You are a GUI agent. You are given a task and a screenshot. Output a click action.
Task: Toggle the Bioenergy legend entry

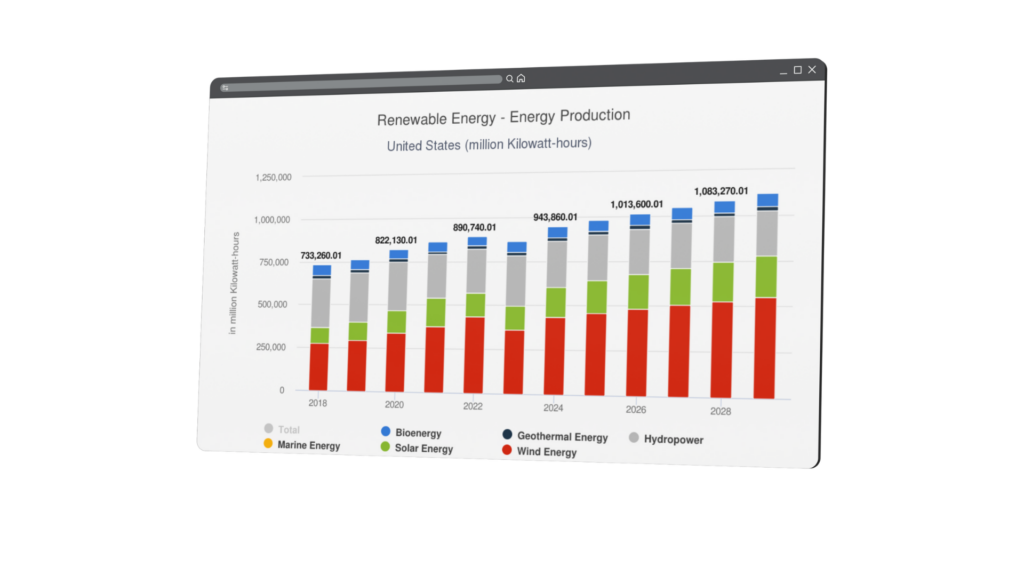[418, 430]
